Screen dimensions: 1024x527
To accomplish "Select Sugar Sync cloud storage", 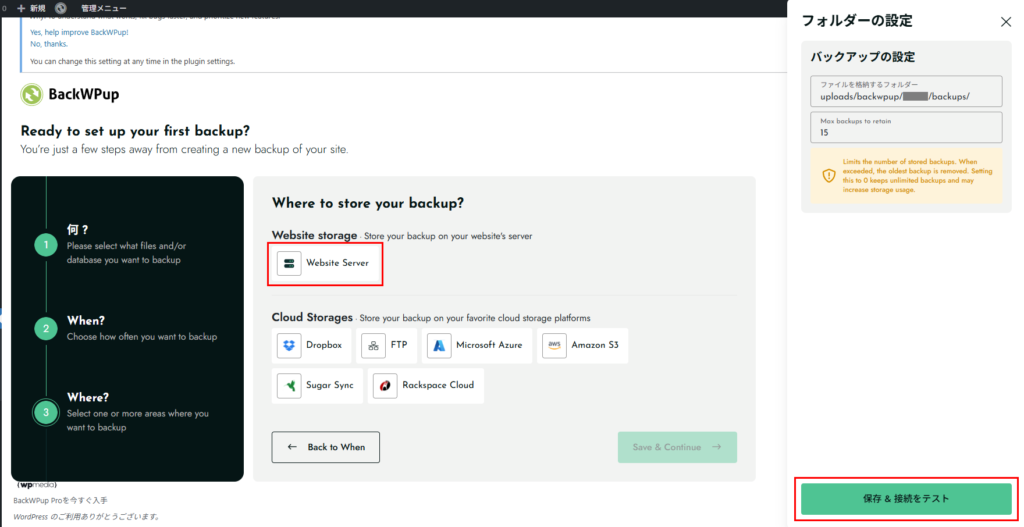I will pyautogui.click(x=318, y=385).
